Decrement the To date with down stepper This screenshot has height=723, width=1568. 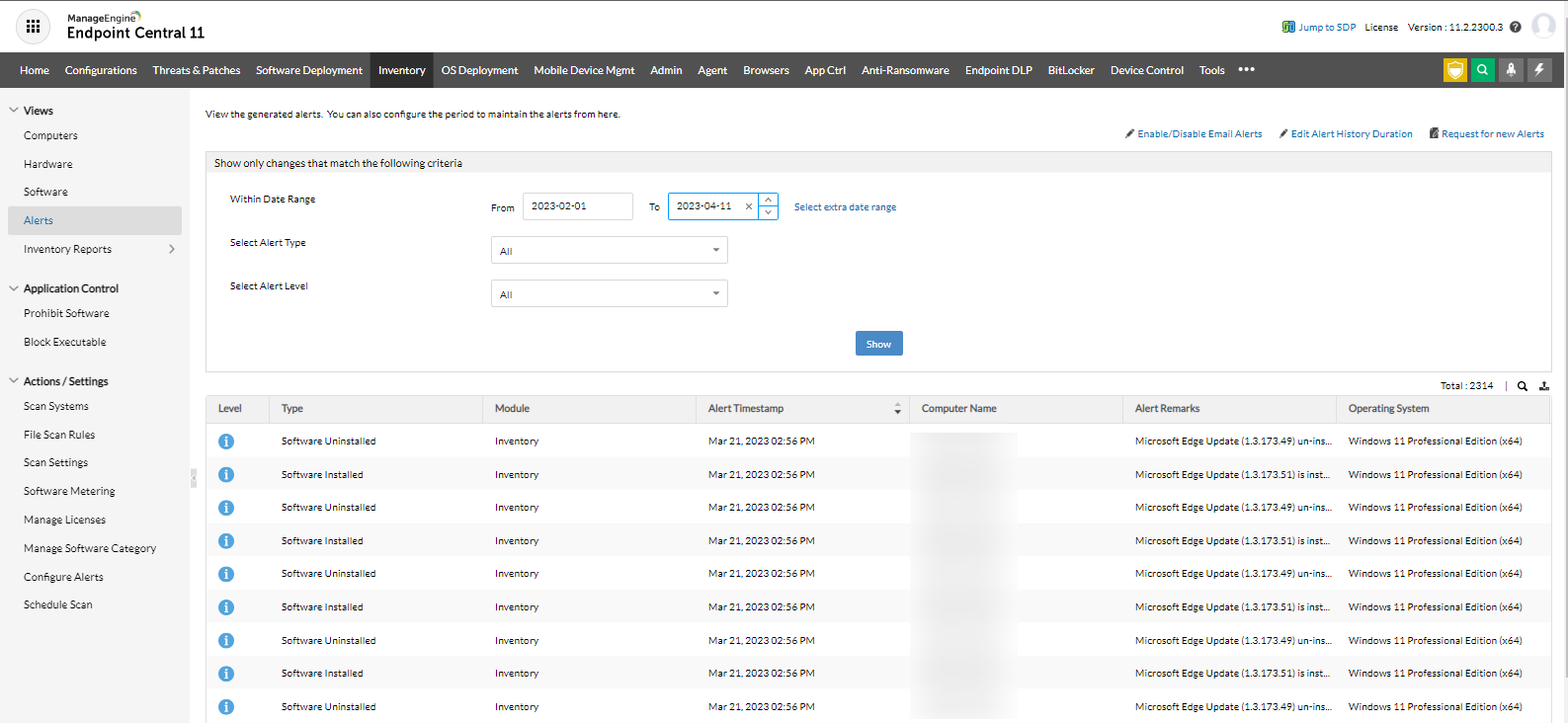[x=769, y=213]
